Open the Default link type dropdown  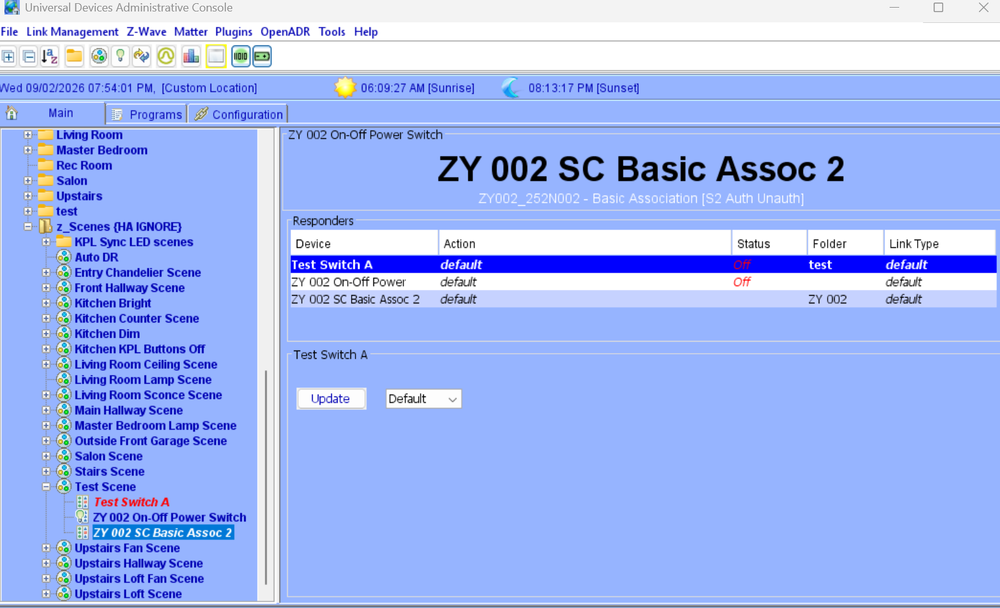coord(423,399)
